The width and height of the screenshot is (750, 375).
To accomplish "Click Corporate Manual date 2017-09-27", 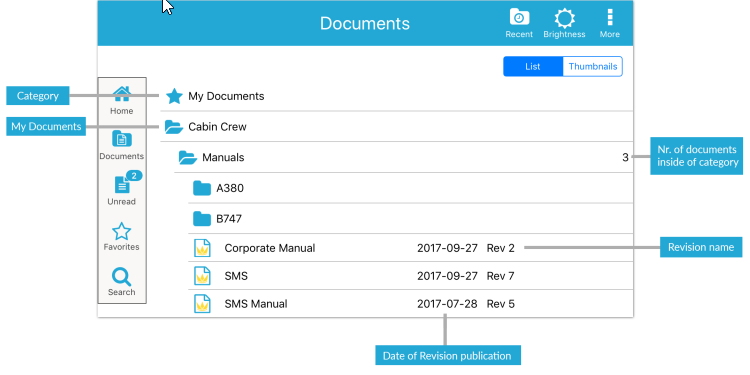I will pos(447,248).
